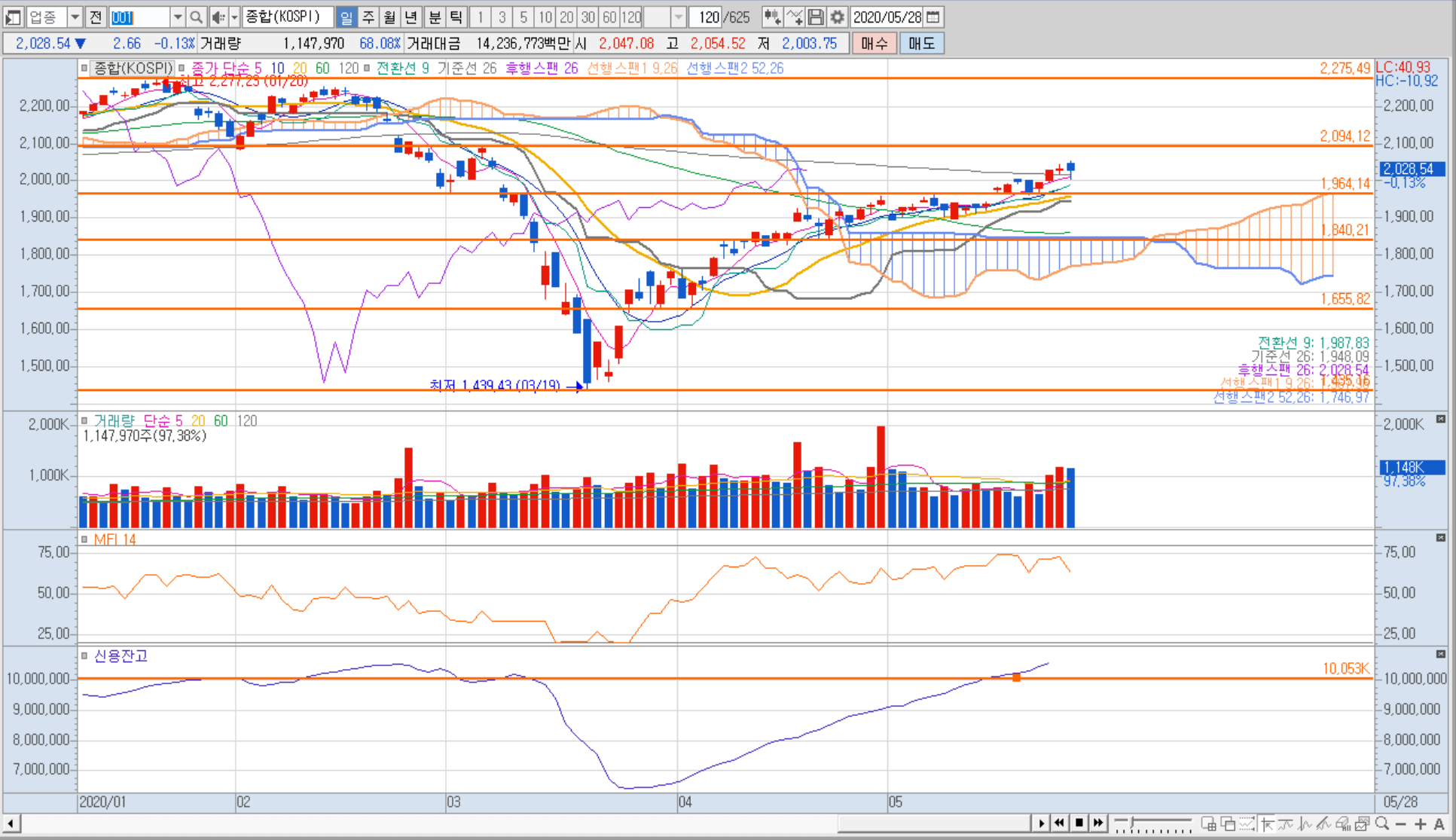Open the calendar date picker icon
This screenshot has height=840, width=1456.
point(933,17)
